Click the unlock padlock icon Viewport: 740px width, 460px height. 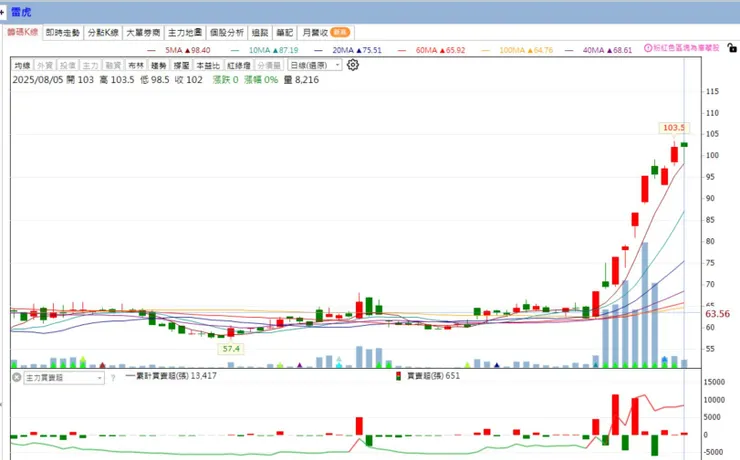pos(732,47)
